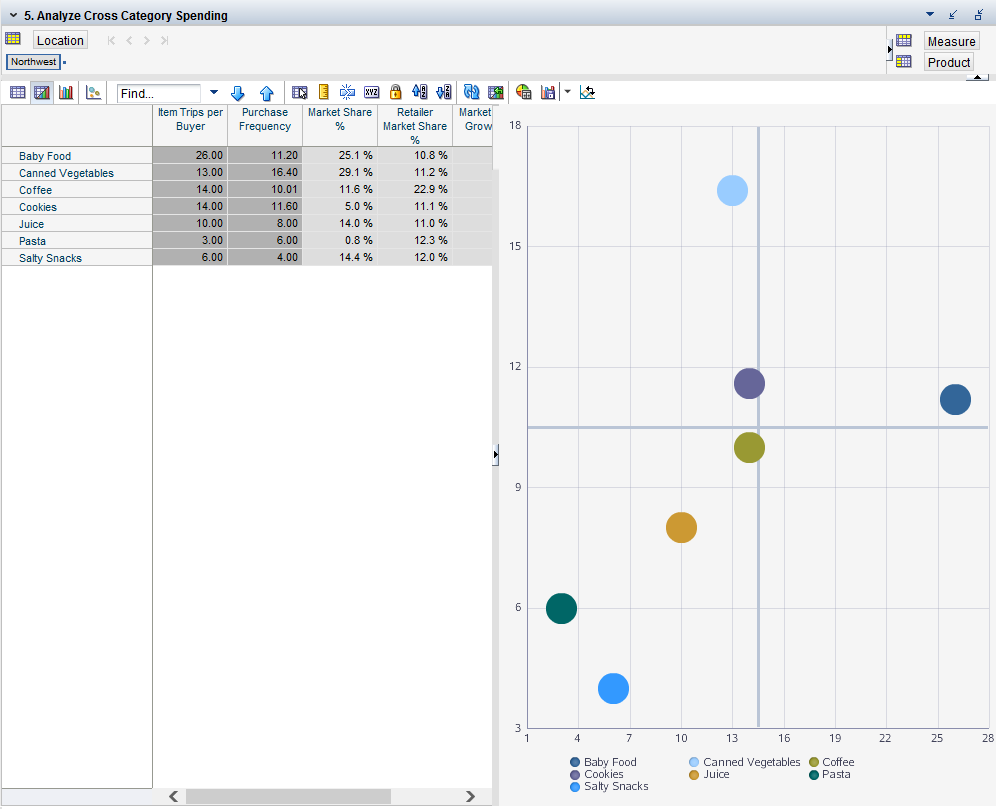Click the light blue Canned Vegetables bubble
This screenshot has height=809, width=996.
click(x=732, y=191)
